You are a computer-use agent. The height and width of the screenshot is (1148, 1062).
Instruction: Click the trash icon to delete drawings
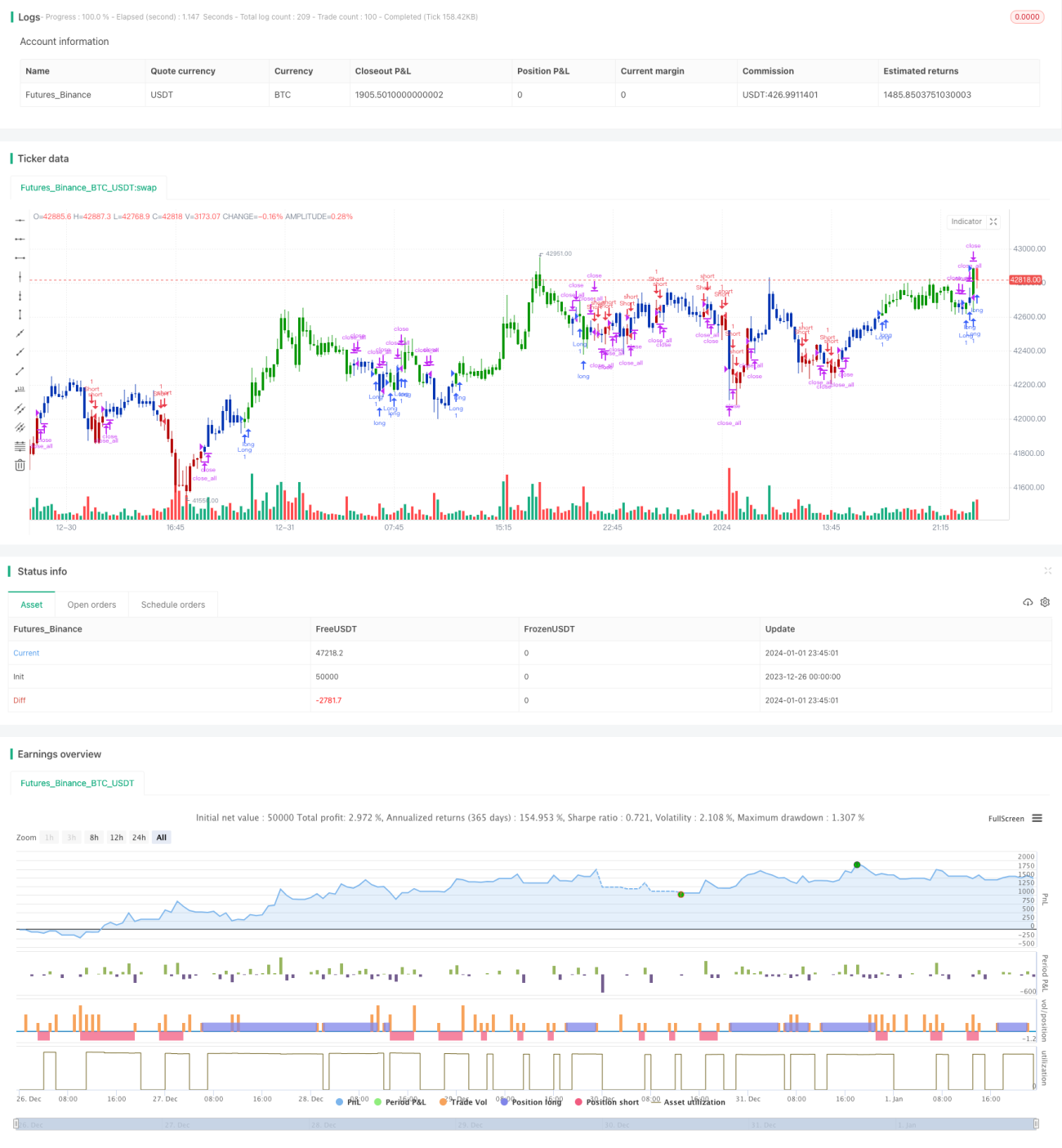pyautogui.click(x=20, y=465)
